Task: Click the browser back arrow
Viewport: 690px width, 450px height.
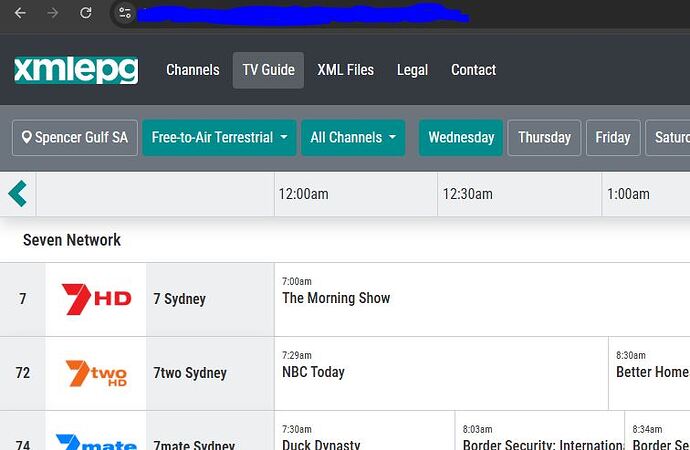Action: 20,13
